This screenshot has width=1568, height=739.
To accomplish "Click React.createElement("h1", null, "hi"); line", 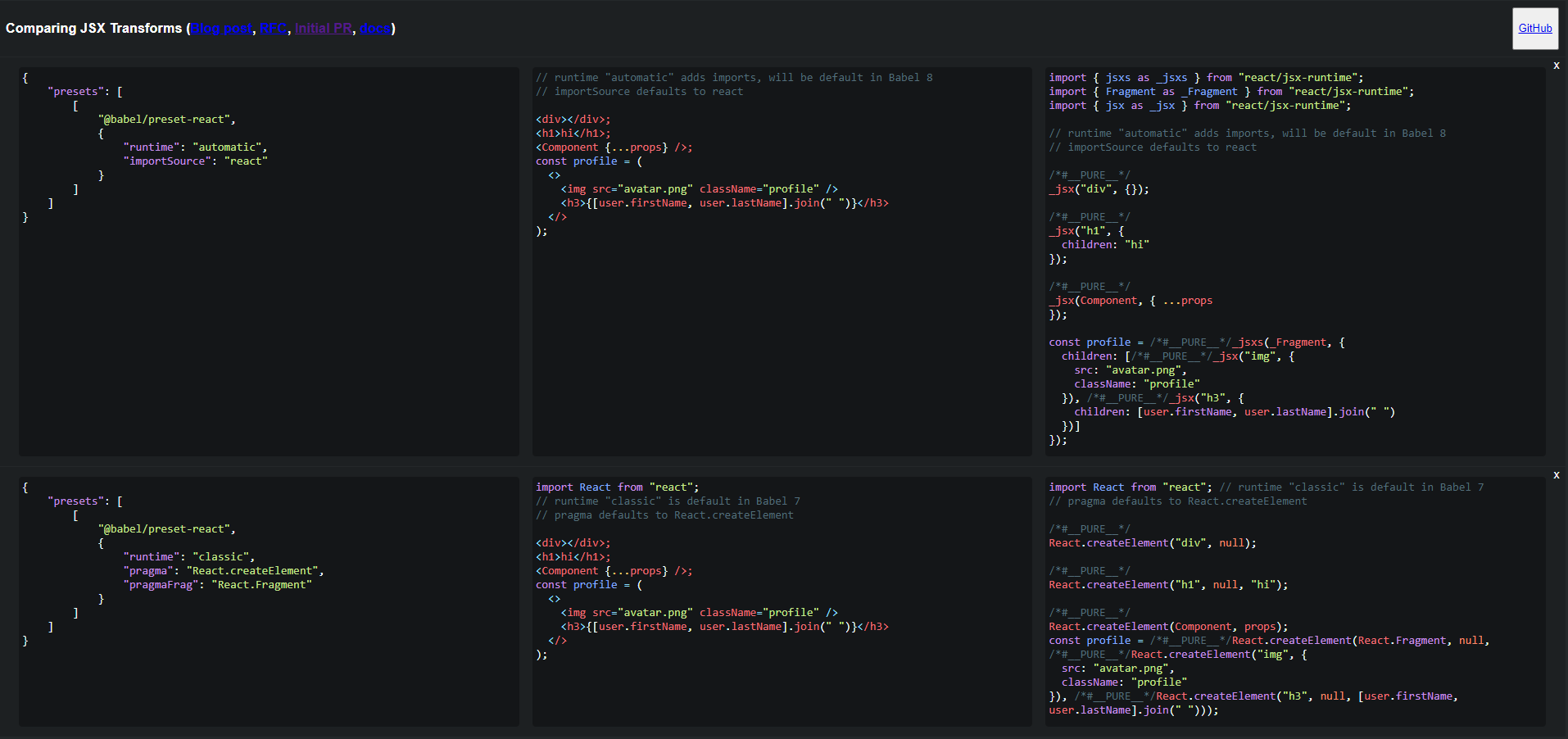I will 1168,585.
